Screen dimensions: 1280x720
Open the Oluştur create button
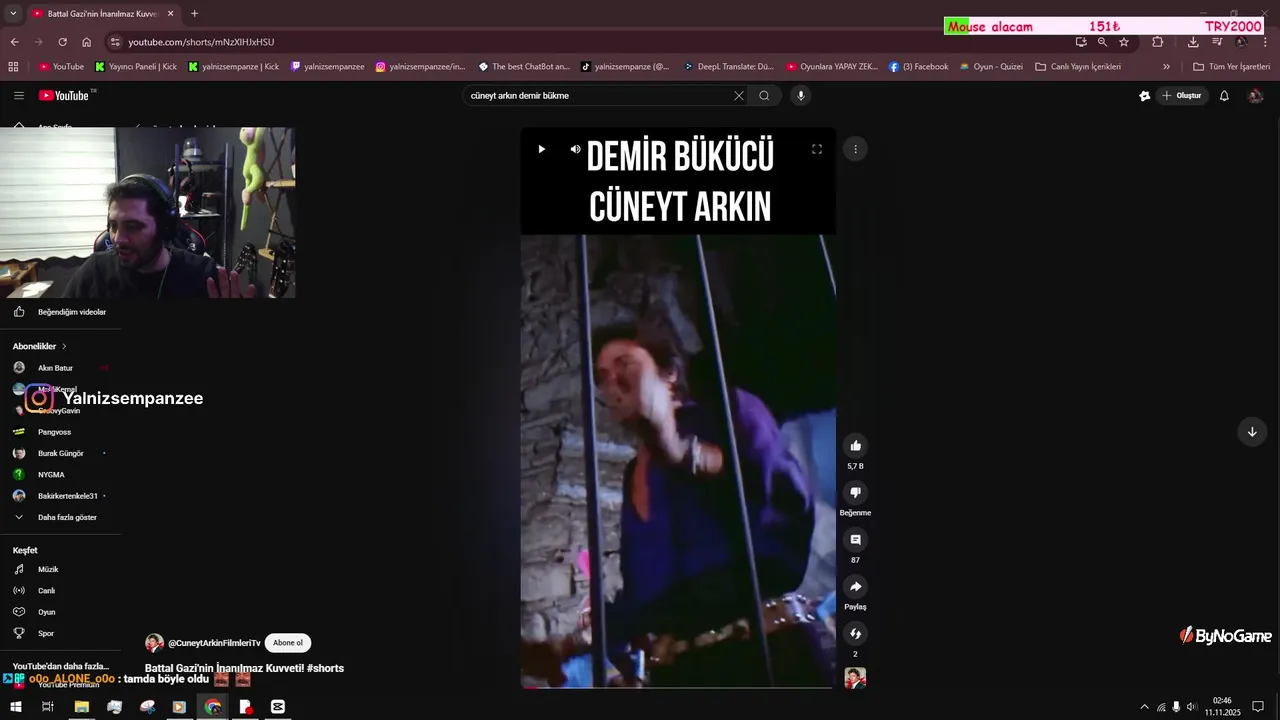(x=1181, y=95)
